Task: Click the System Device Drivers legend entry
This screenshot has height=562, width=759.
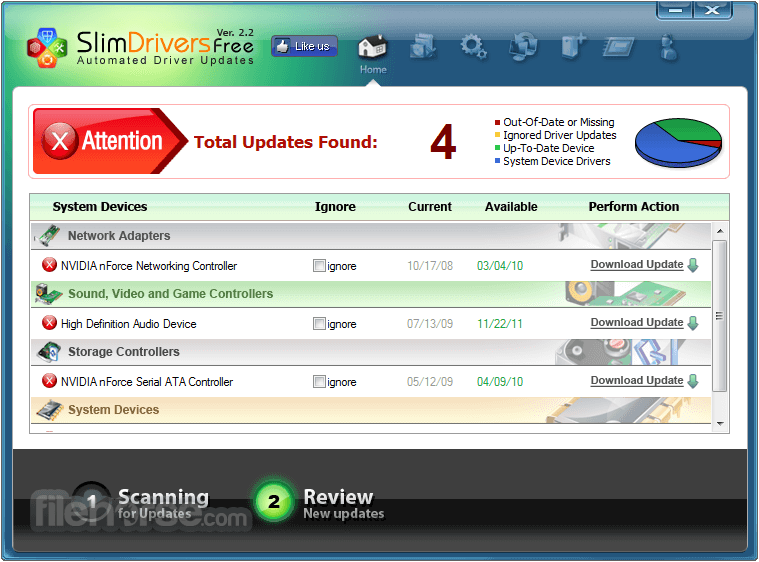Action: [x=553, y=161]
